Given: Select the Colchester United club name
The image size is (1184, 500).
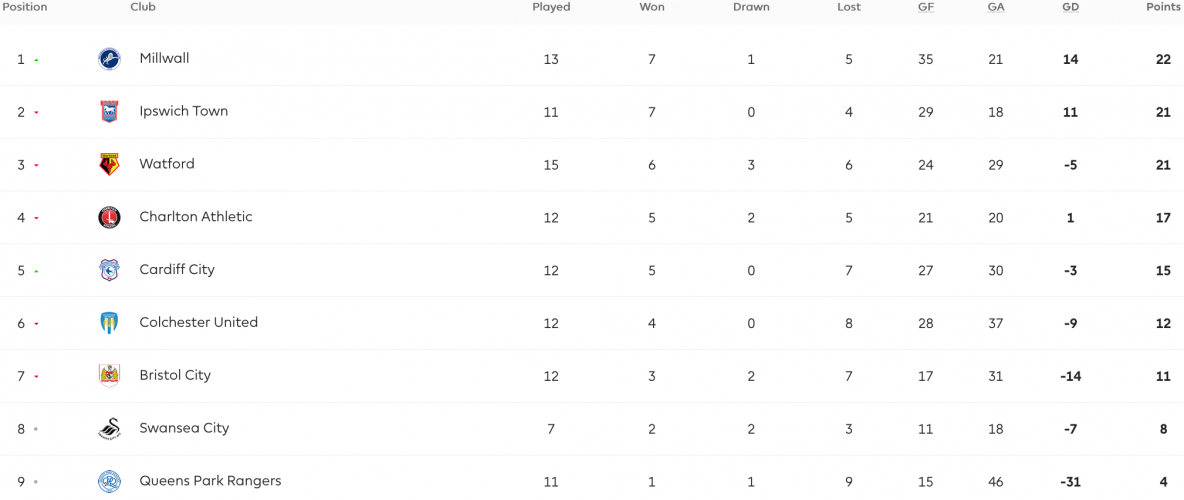Looking at the screenshot, I should point(199,322).
